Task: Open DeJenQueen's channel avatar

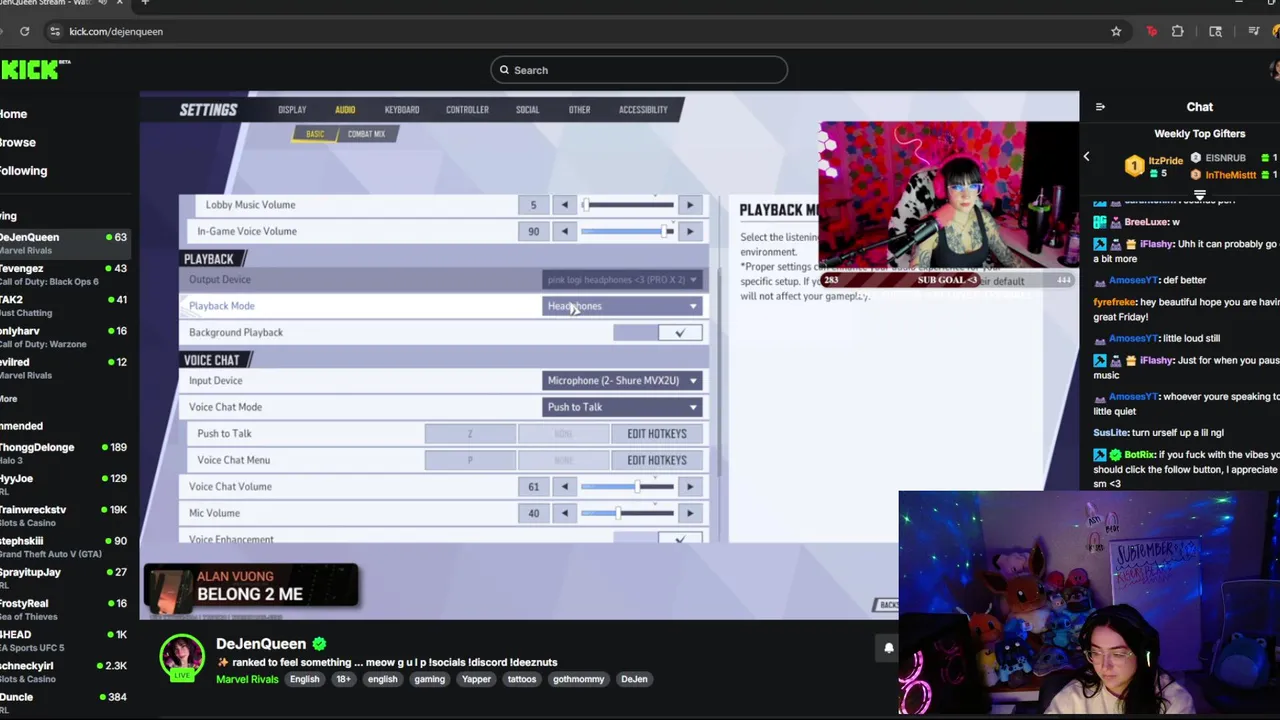Action: click(x=182, y=657)
